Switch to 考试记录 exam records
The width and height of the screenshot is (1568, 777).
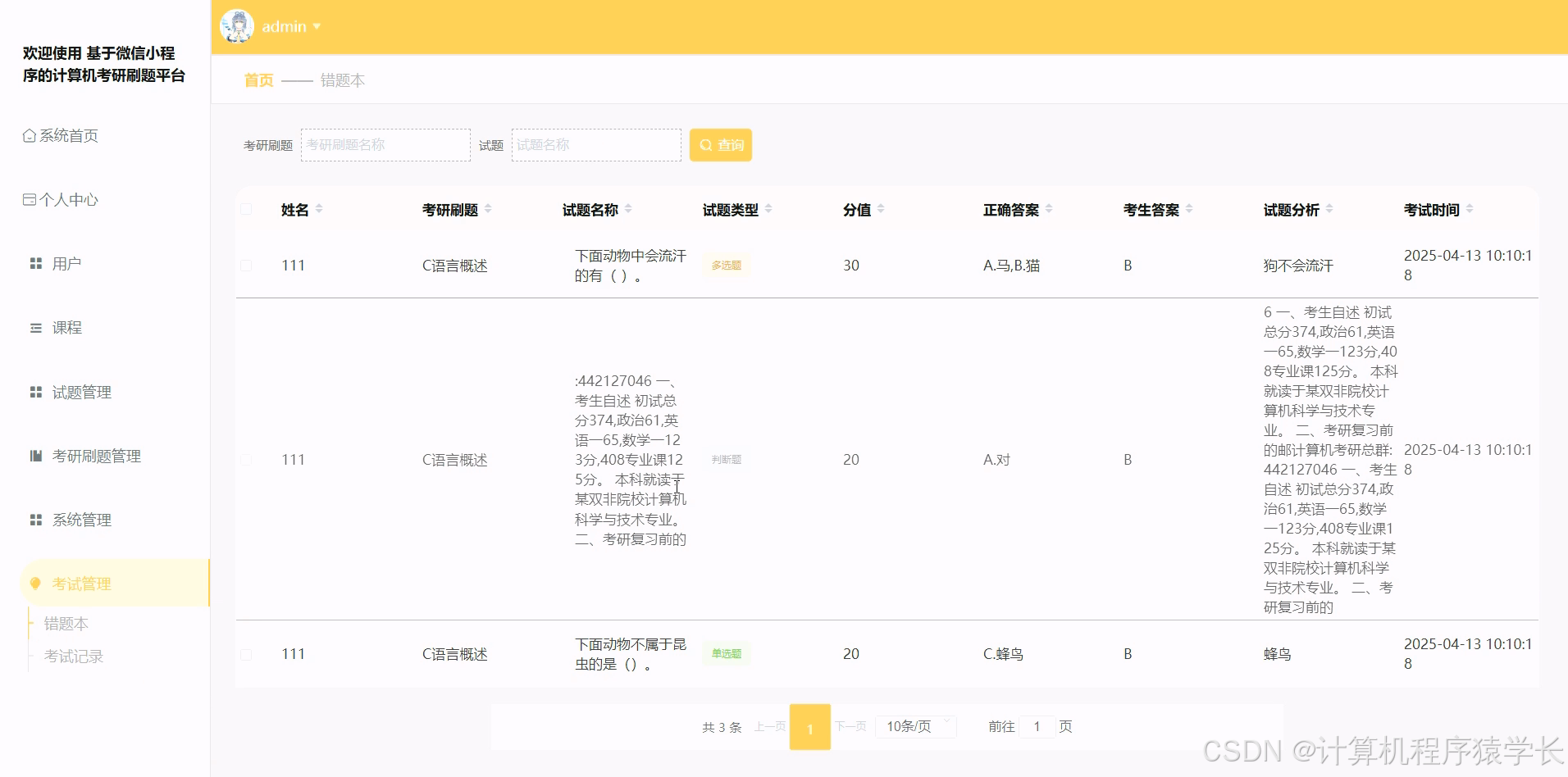click(x=74, y=656)
